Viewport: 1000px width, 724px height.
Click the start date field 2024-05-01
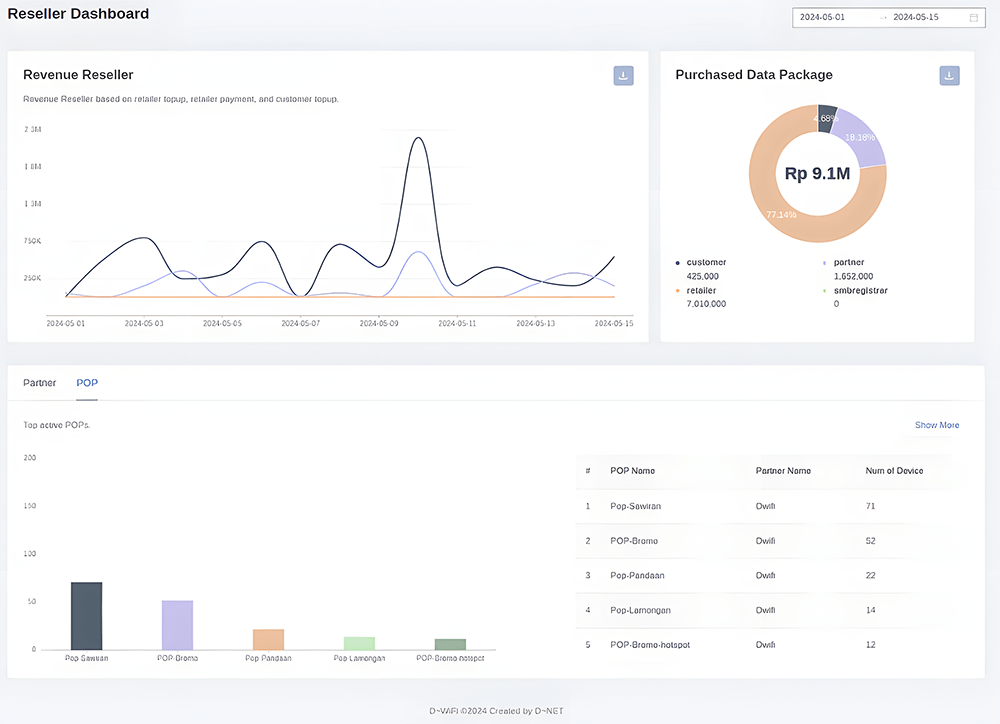click(825, 17)
